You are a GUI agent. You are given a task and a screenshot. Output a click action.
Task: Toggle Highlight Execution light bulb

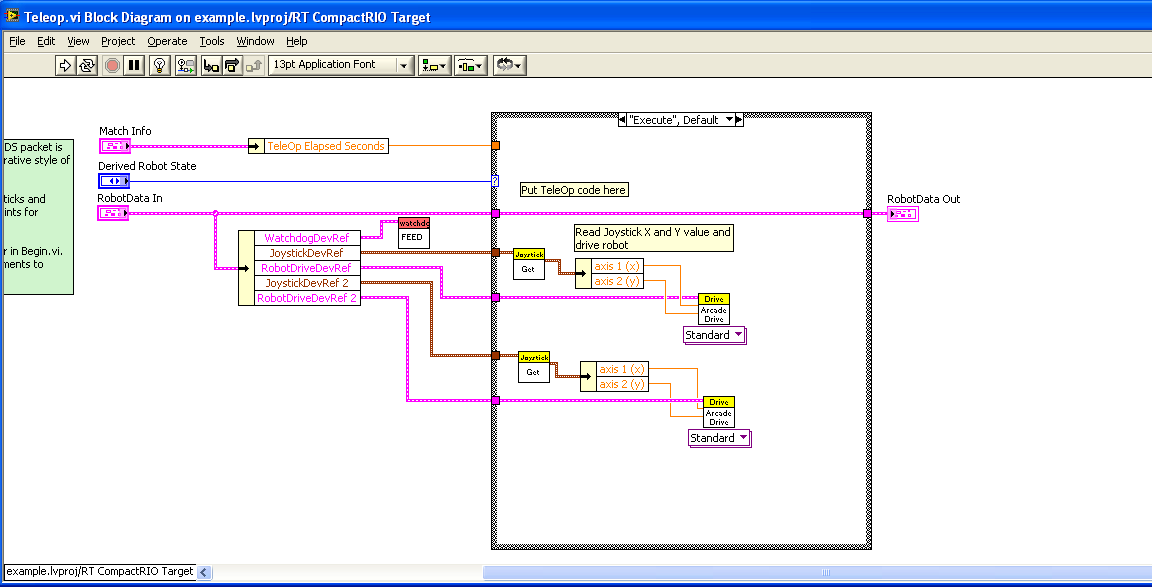point(160,65)
